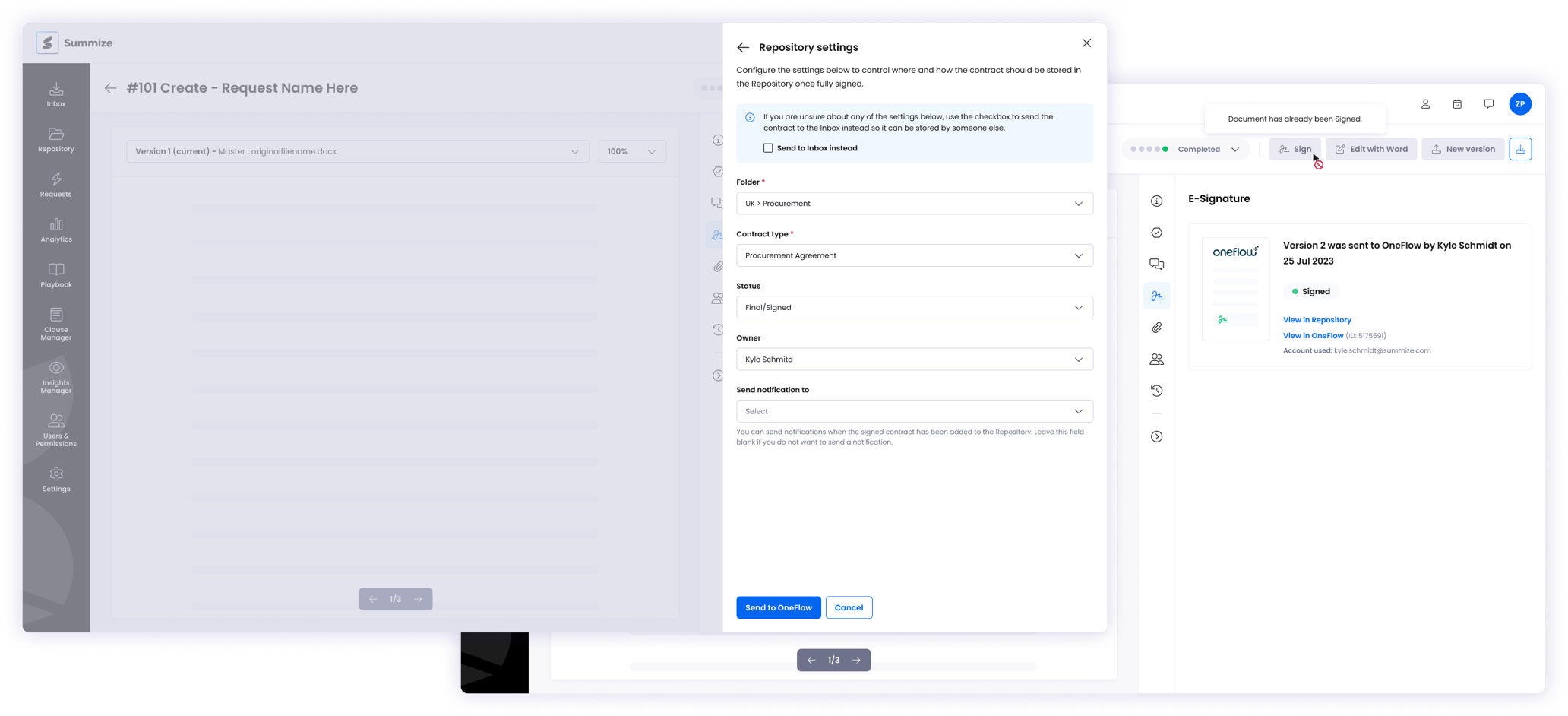Go to the next page with the forward arrow
Viewport: 1568px width, 716px height.
857,660
